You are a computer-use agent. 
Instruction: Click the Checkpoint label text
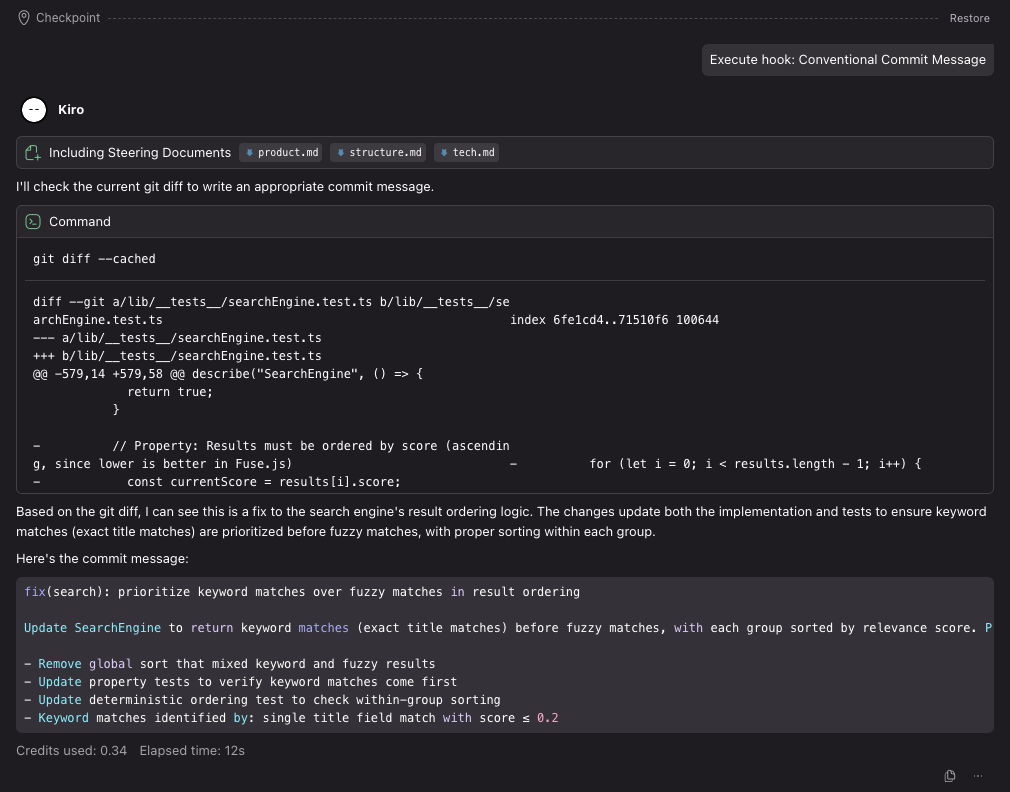68,18
